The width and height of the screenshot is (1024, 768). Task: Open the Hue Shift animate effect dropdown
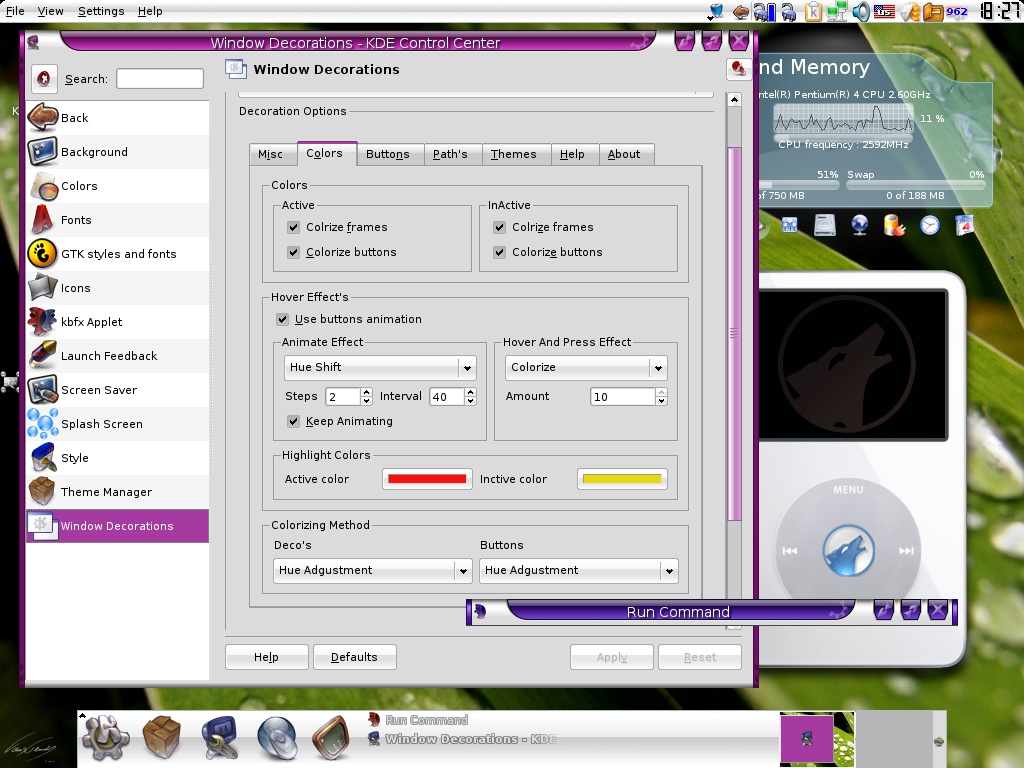[x=380, y=368]
